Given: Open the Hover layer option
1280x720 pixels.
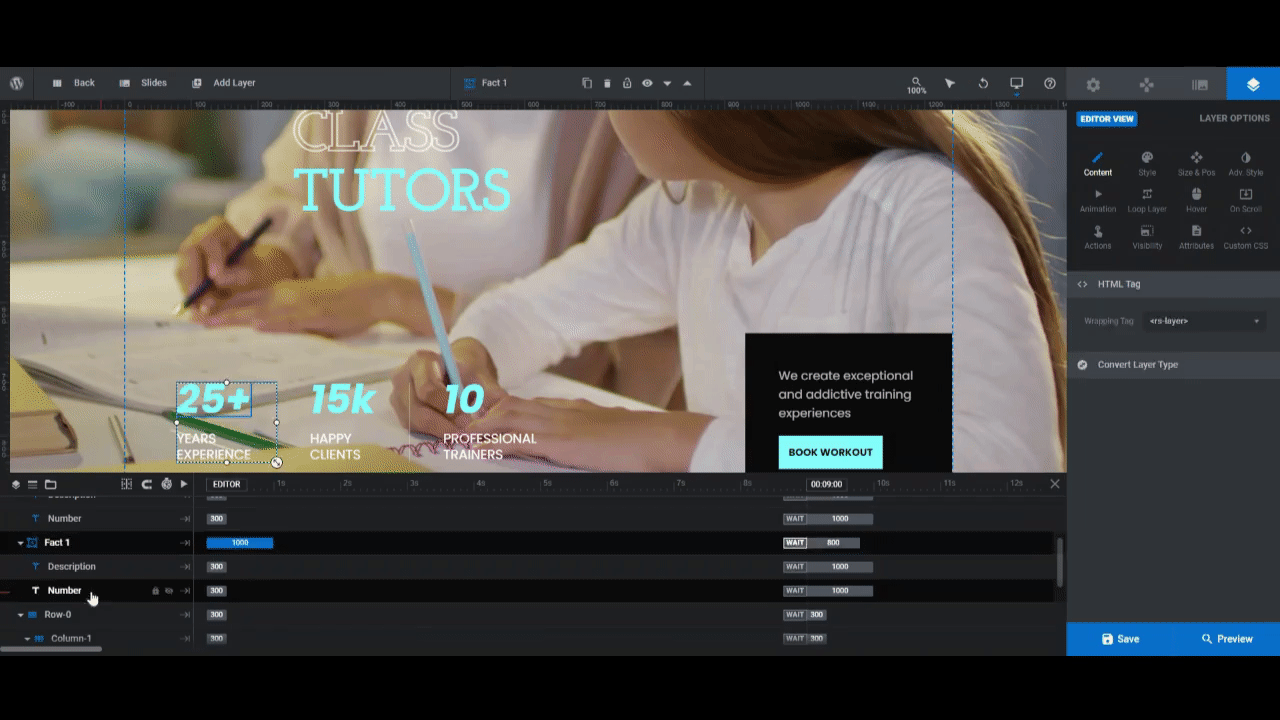Looking at the screenshot, I should tap(1196, 201).
